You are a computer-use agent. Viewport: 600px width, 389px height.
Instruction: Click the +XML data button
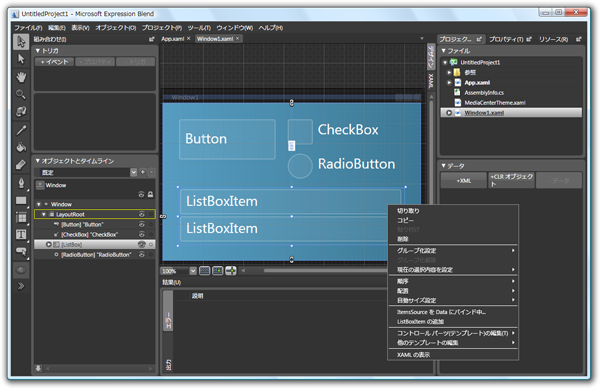(x=463, y=181)
